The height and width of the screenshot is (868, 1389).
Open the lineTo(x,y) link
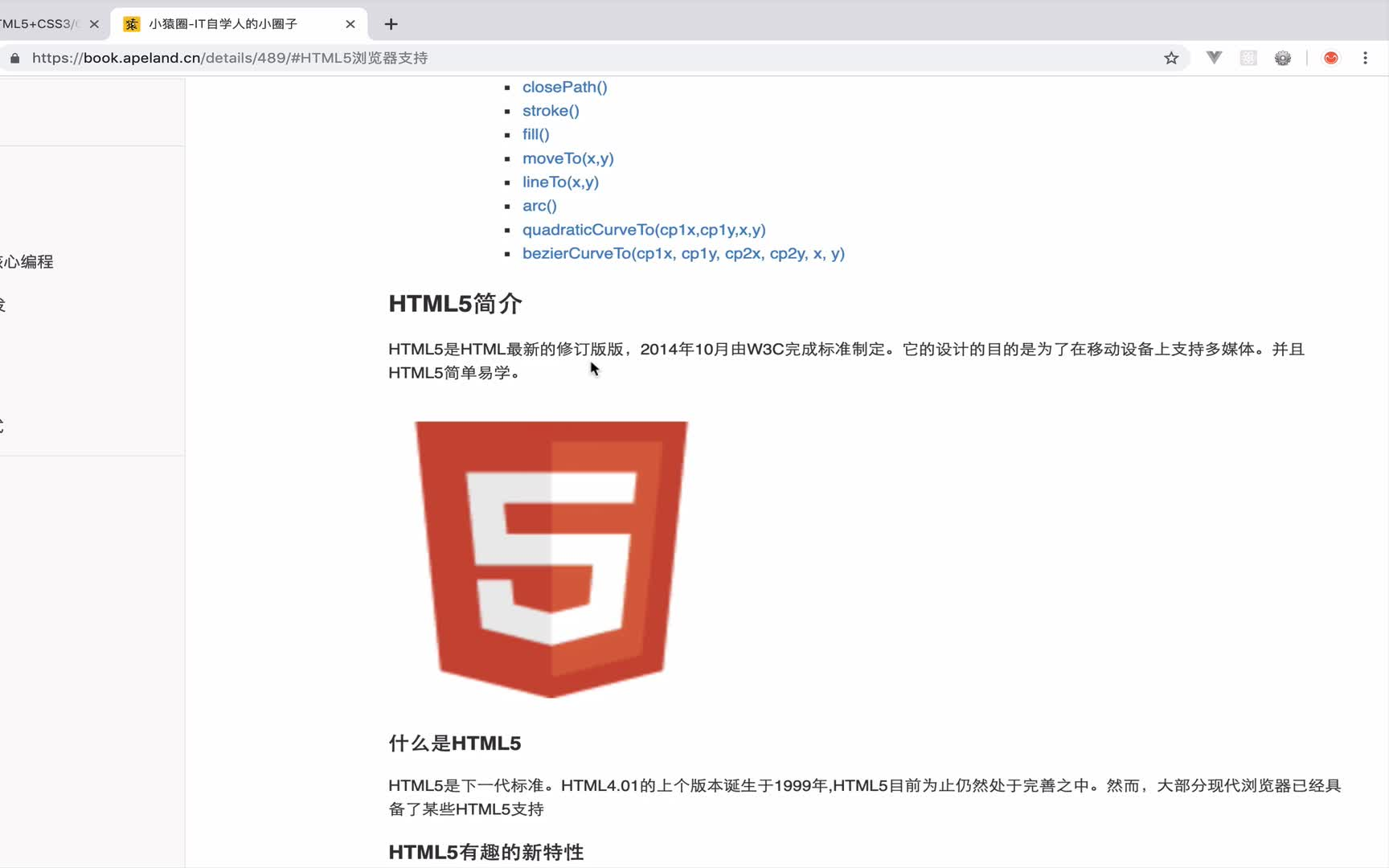pos(560,182)
